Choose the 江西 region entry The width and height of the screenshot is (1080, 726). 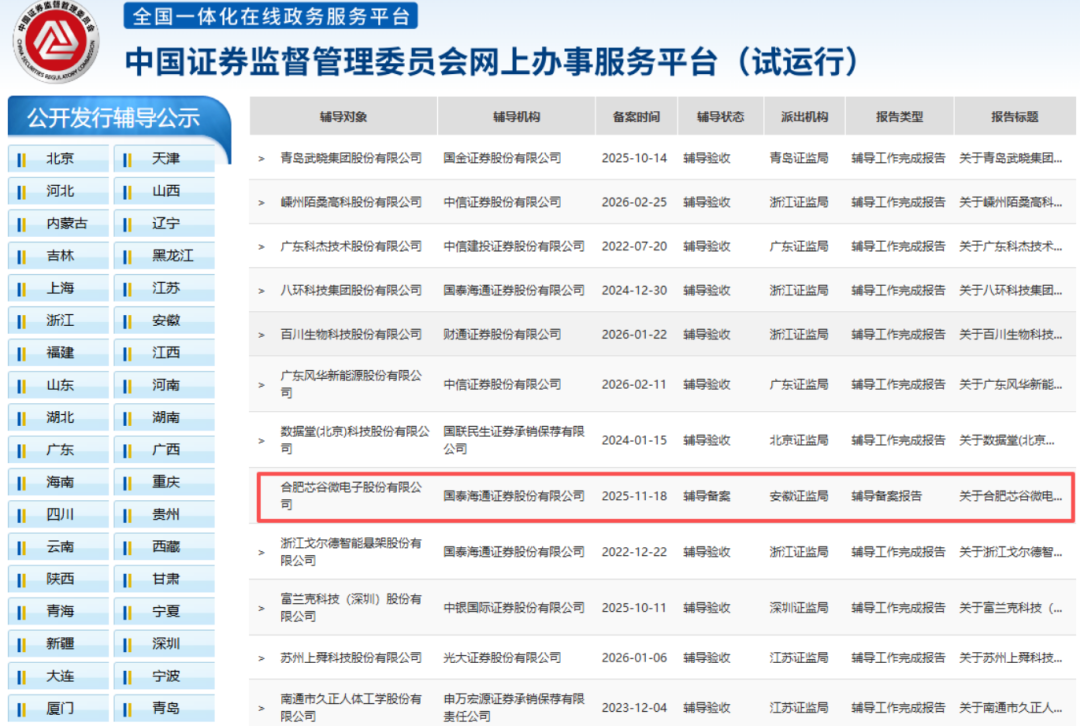point(165,353)
